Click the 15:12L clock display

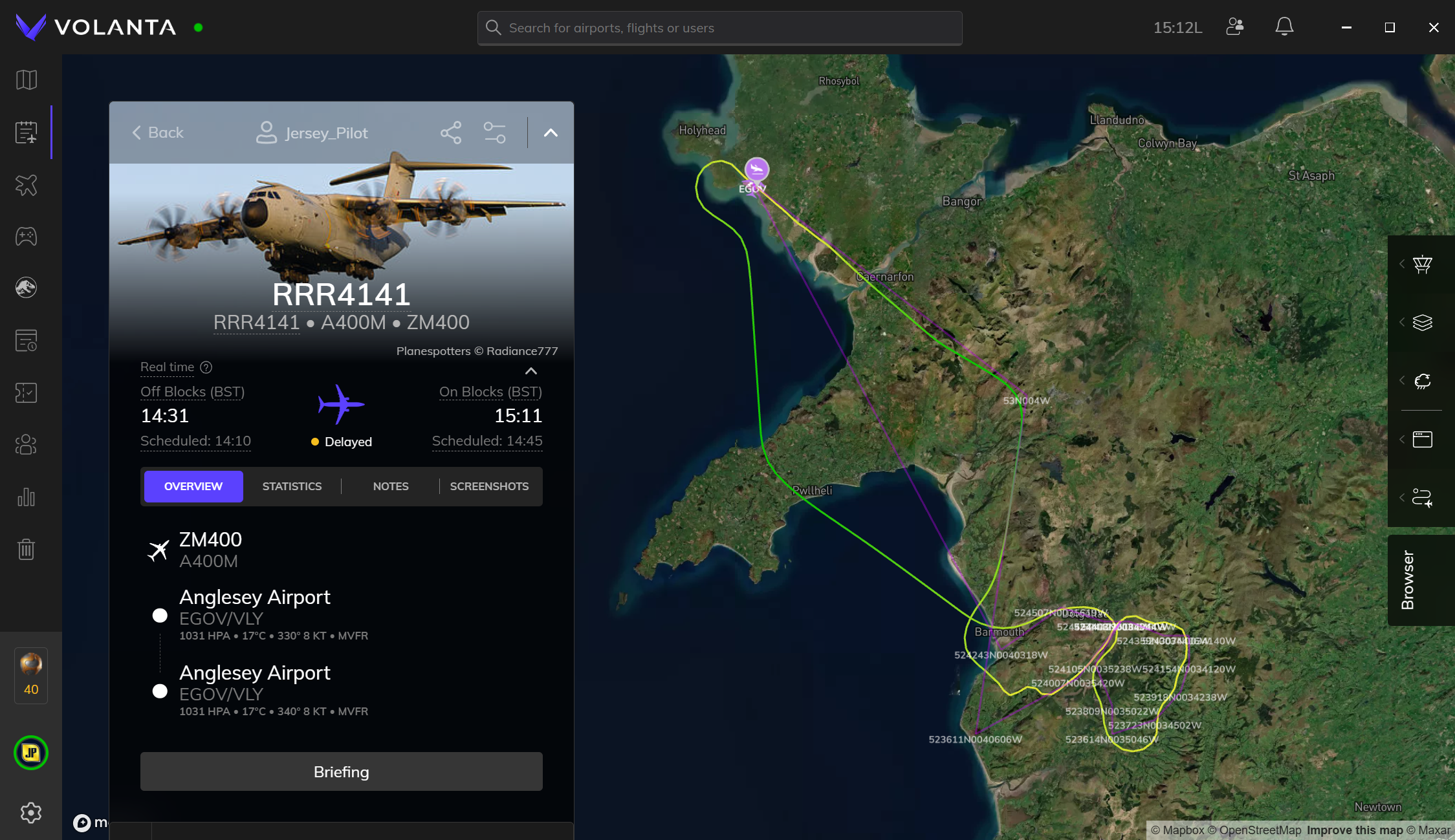[1178, 28]
